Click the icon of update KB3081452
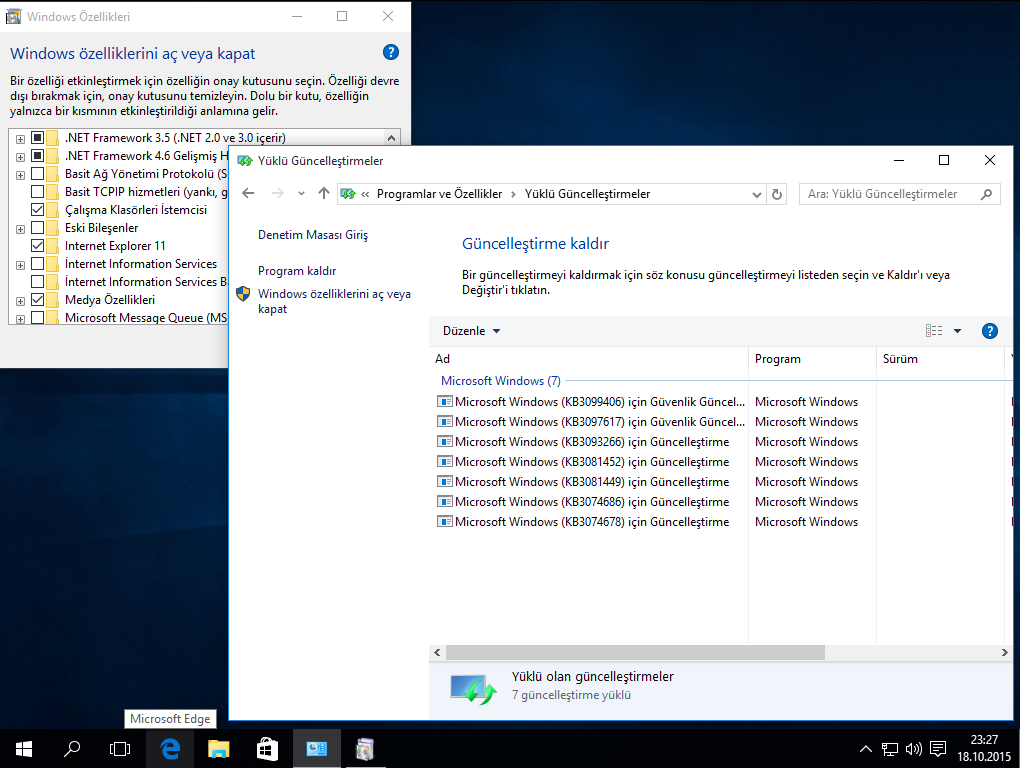Screen dimensions: 1020x768 click(x=444, y=462)
